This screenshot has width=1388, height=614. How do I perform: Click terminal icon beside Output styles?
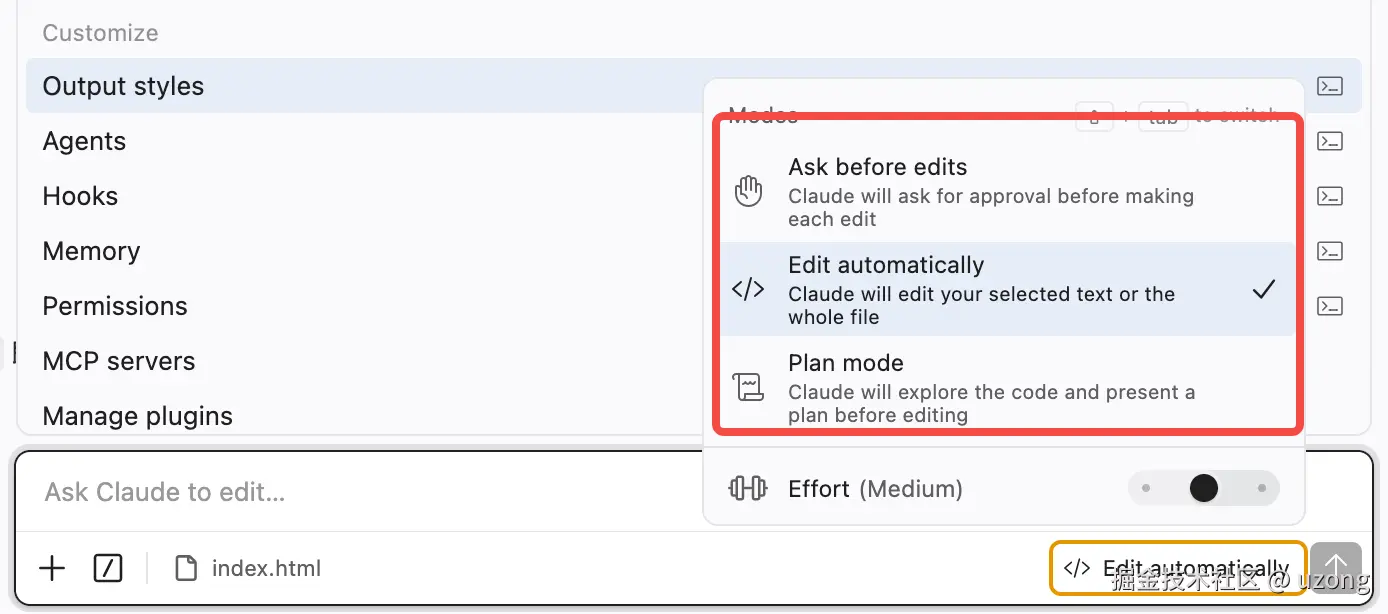[1329, 86]
